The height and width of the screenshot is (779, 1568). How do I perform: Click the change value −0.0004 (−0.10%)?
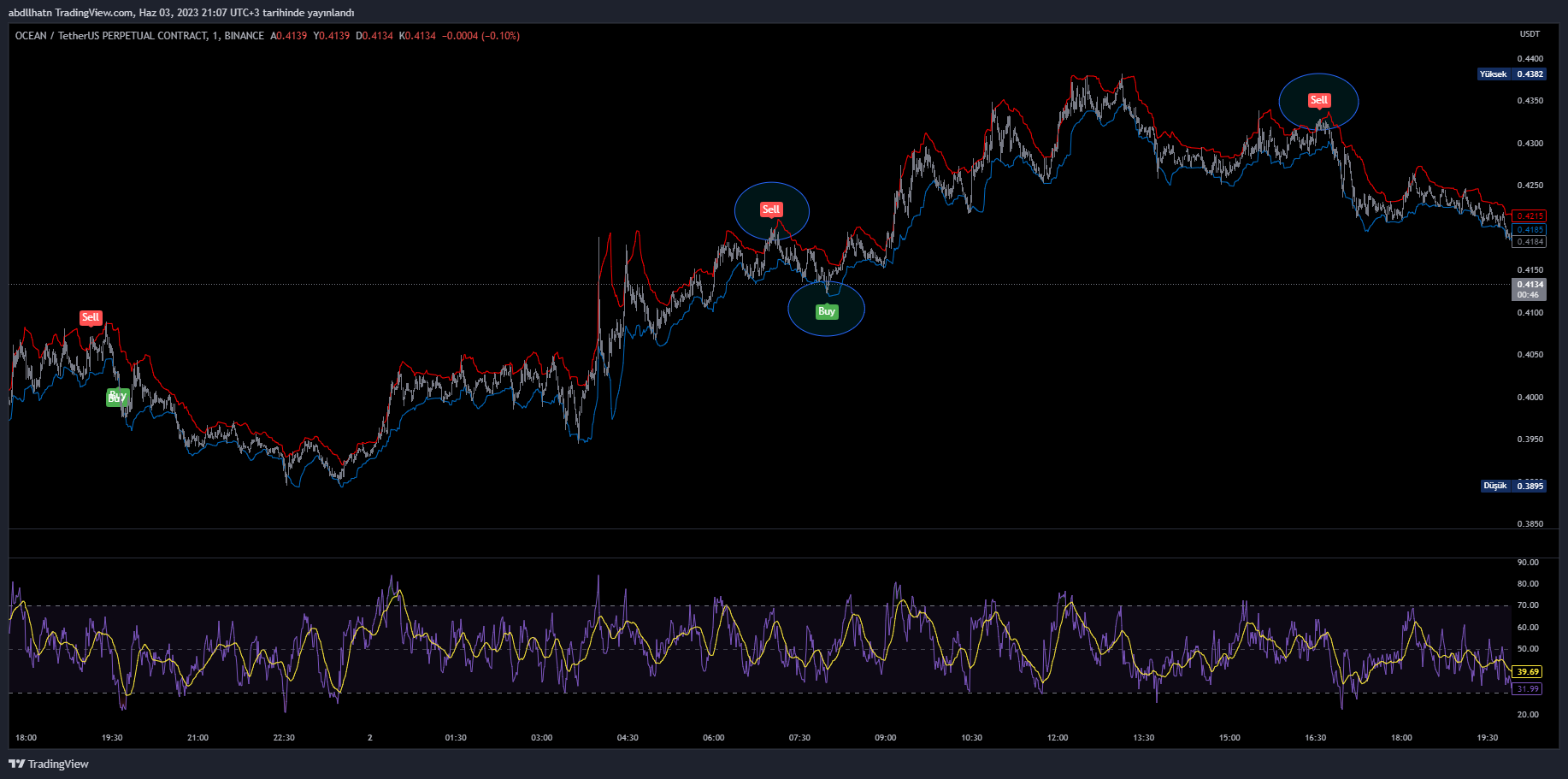coord(480,36)
